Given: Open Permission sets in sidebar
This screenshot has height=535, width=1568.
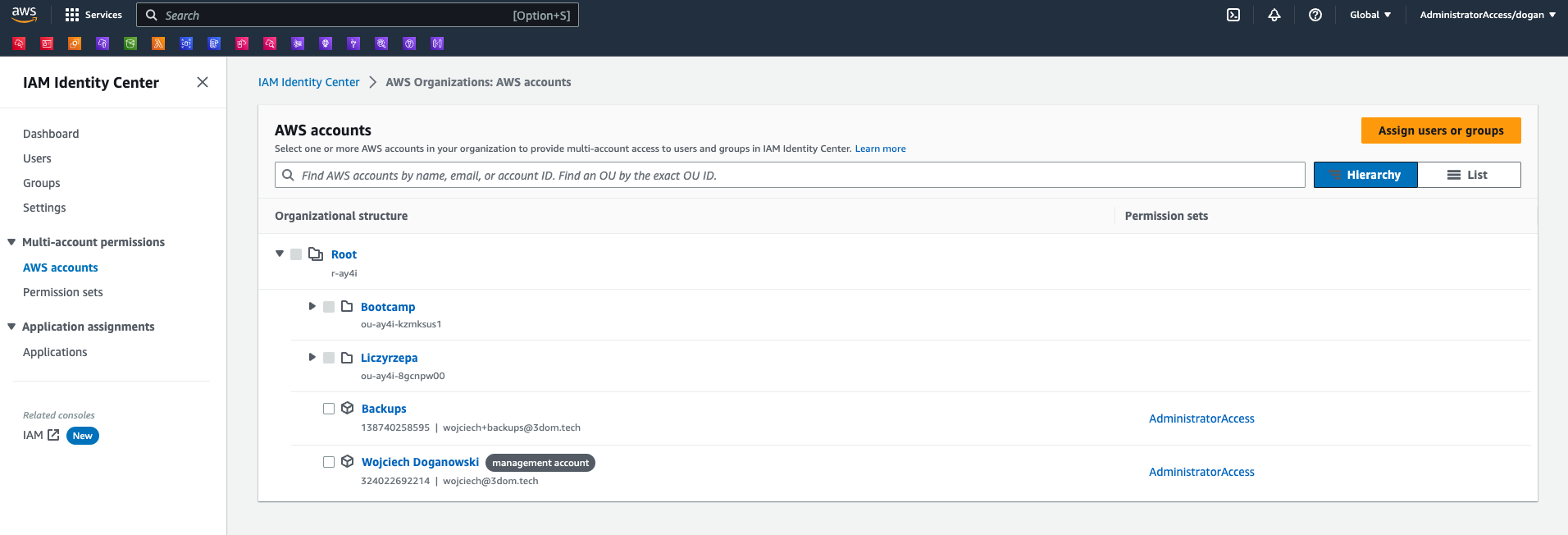Looking at the screenshot, I should [x=63, y=292].
